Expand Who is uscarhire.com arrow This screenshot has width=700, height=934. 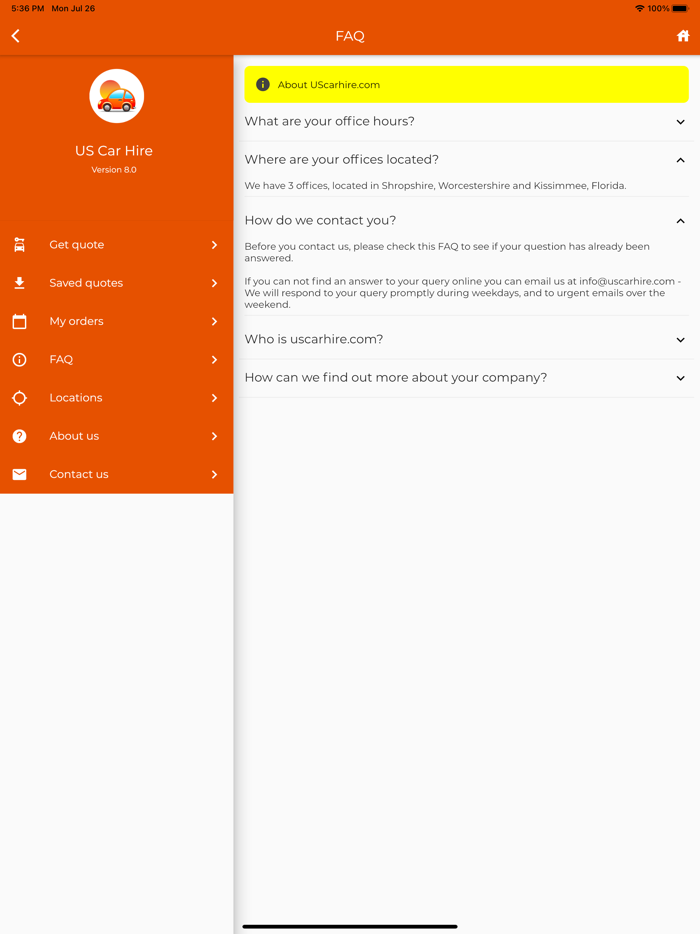pyautogui.click(x=680, y=340)
